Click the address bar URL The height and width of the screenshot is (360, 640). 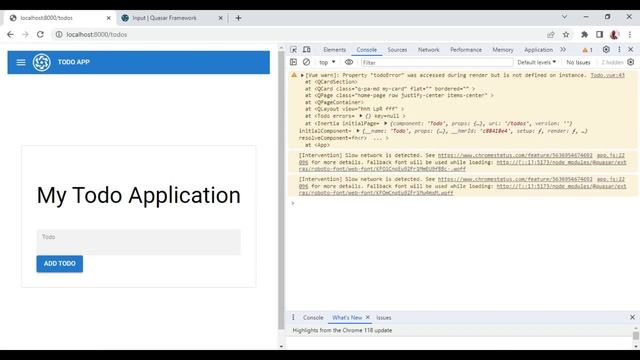97,35
